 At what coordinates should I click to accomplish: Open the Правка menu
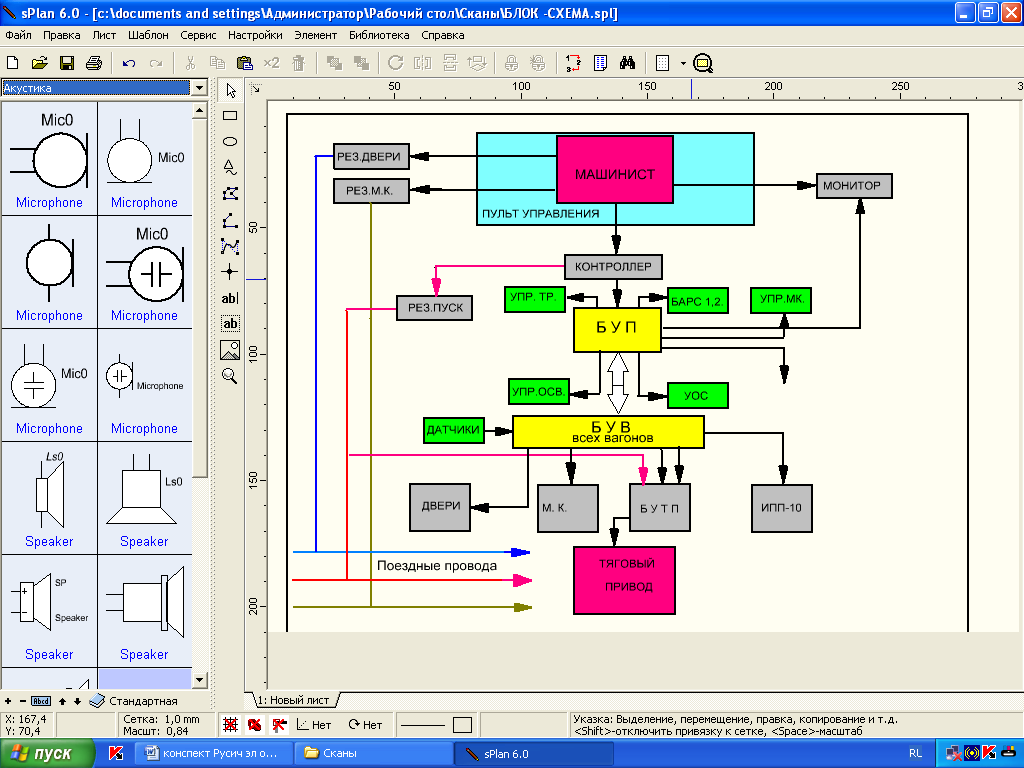(x=61, y=35)
